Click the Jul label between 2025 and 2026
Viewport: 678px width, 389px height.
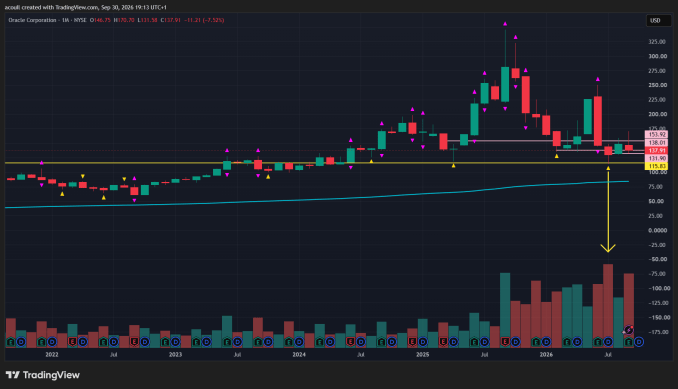click(x=485, y=354)
